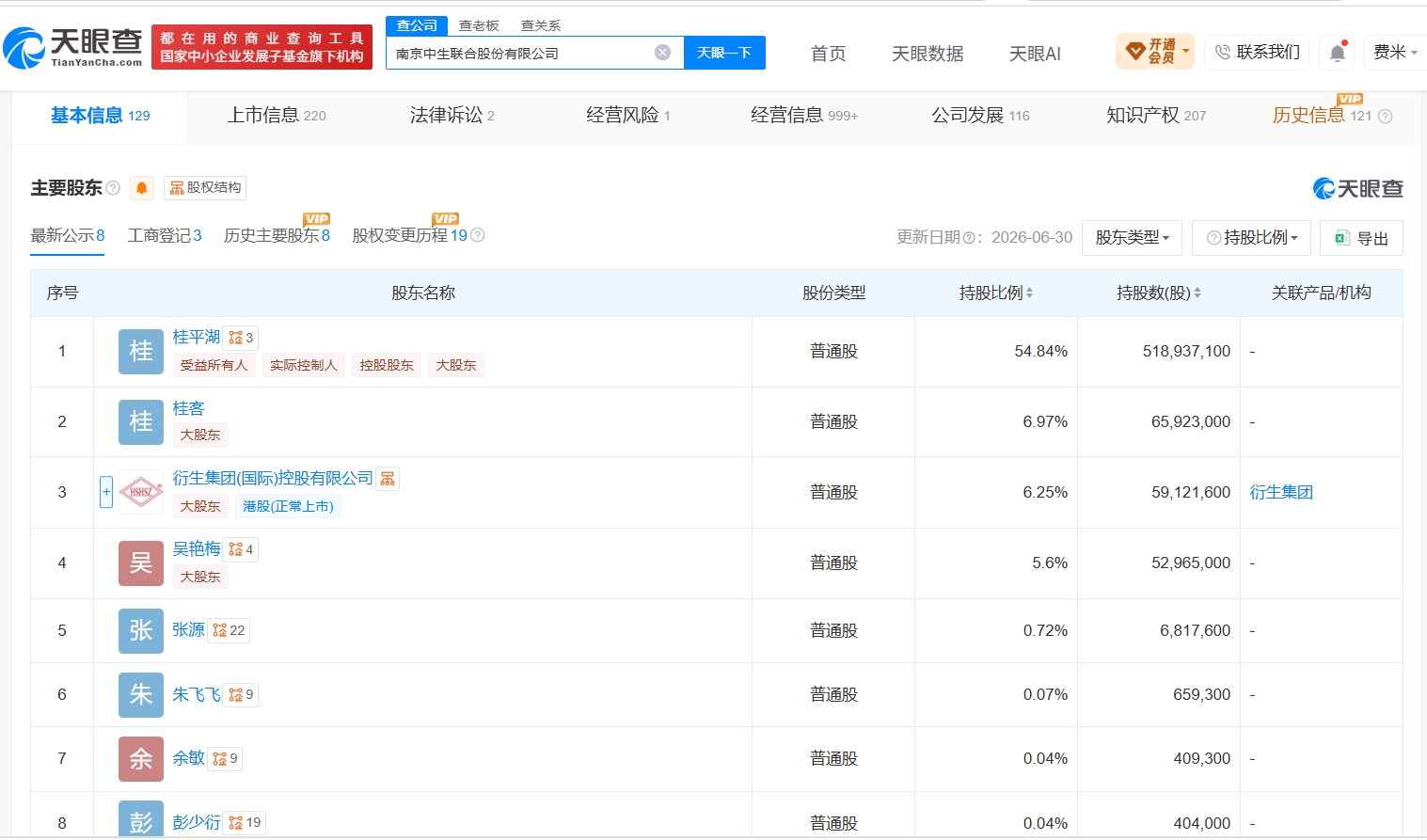
Task: Click the avatar of 桂平湖
Action: click(x=141, y=352)
